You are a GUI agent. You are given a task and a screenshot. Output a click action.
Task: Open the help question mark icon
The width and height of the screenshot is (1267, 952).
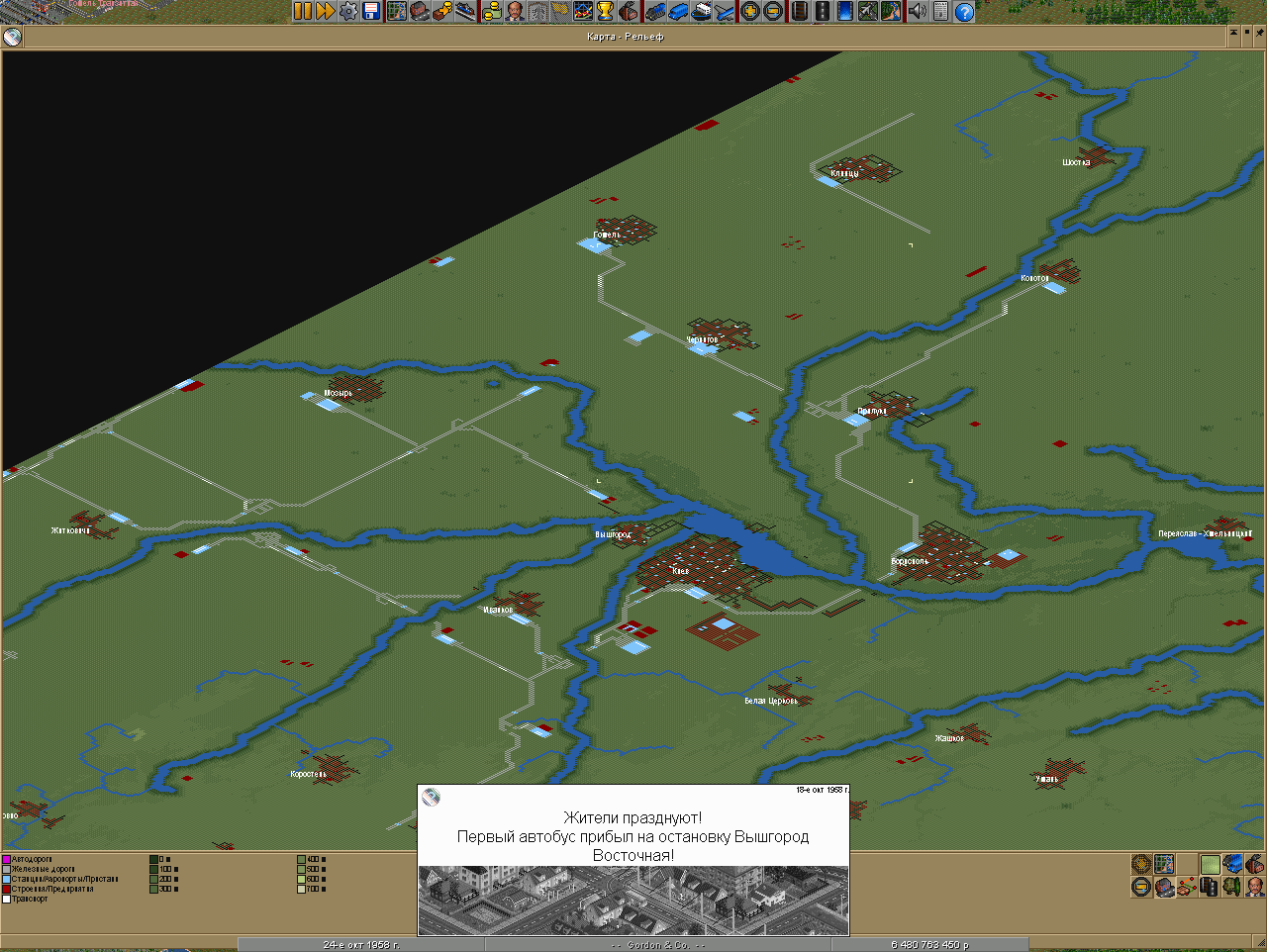(x=963, y=11)
